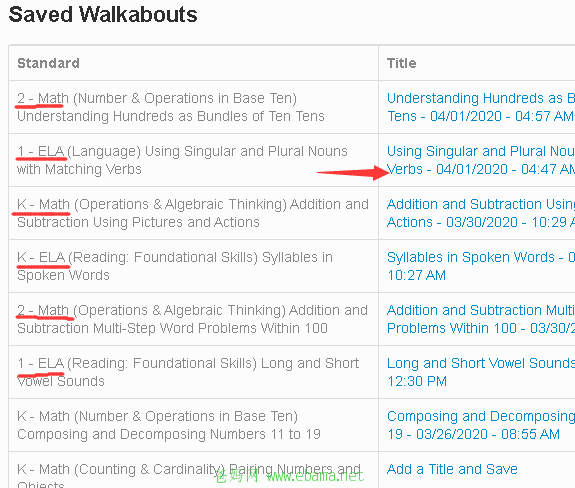
Task: Select K - Math Operations & Algebraic Thinking cell
Action: 193,213
